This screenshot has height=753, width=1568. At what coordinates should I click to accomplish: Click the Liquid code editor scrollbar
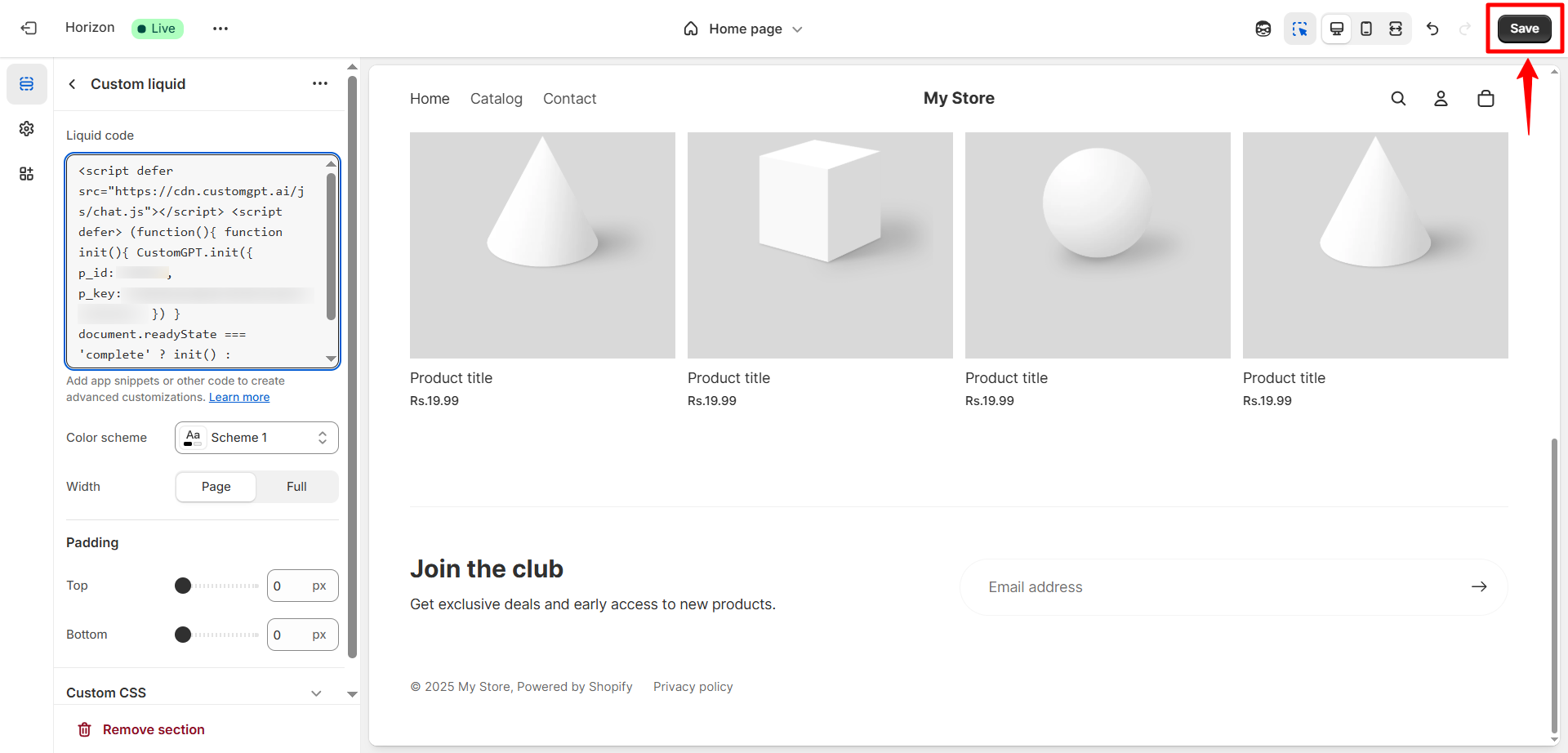click(331, 245)
